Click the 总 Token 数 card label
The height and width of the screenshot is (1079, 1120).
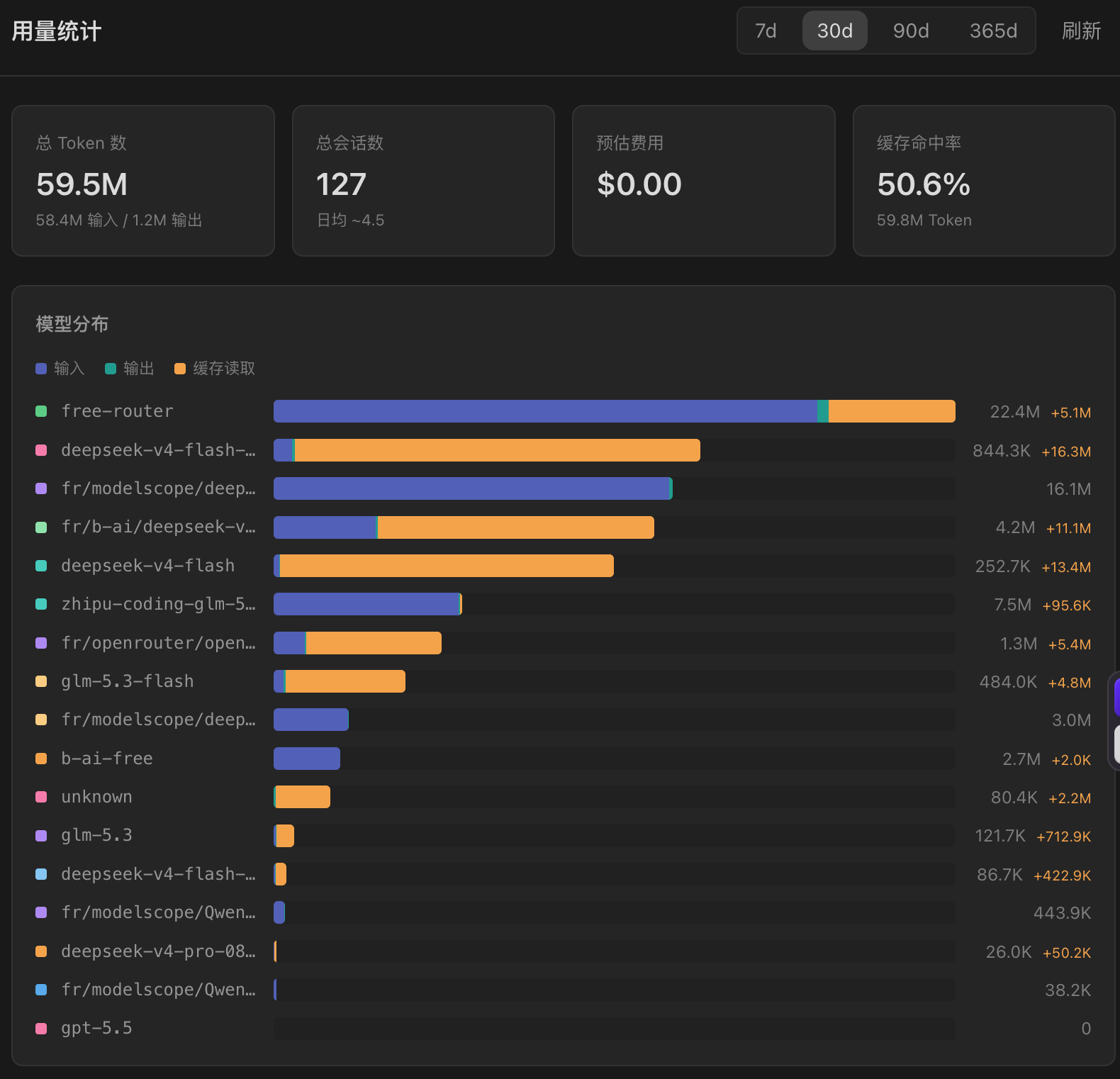82,142
